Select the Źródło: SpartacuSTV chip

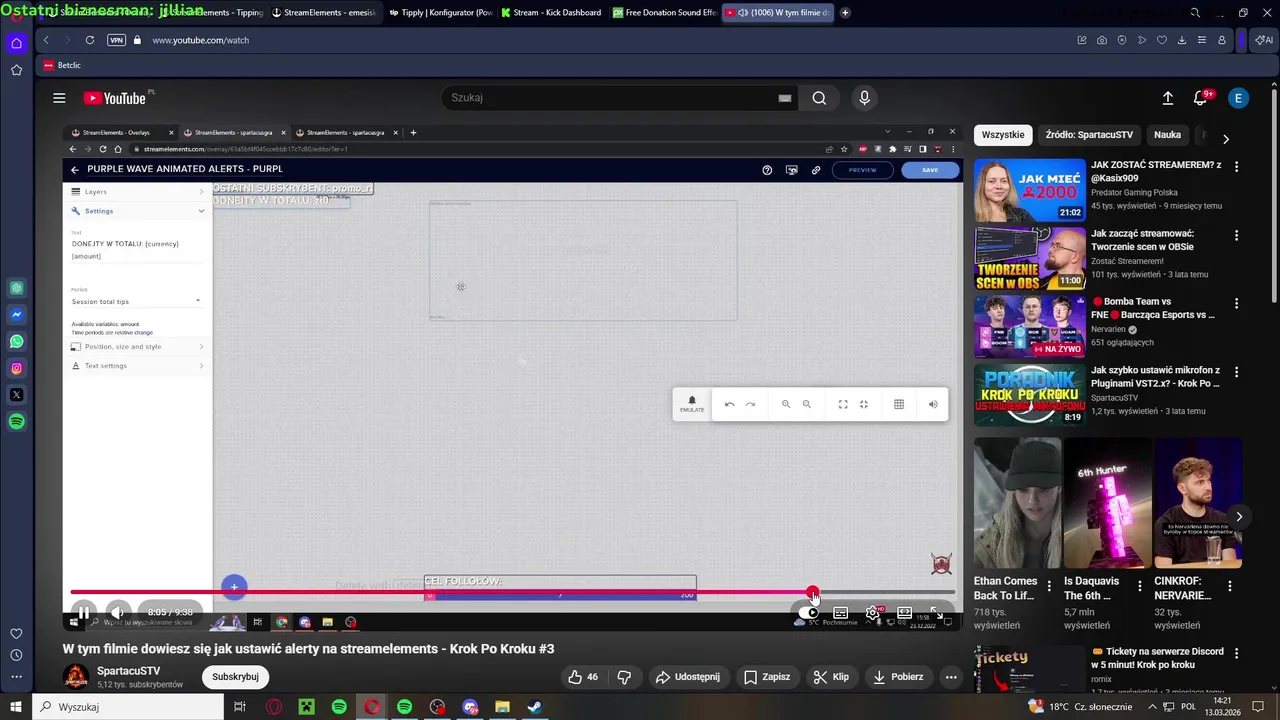1089,135
